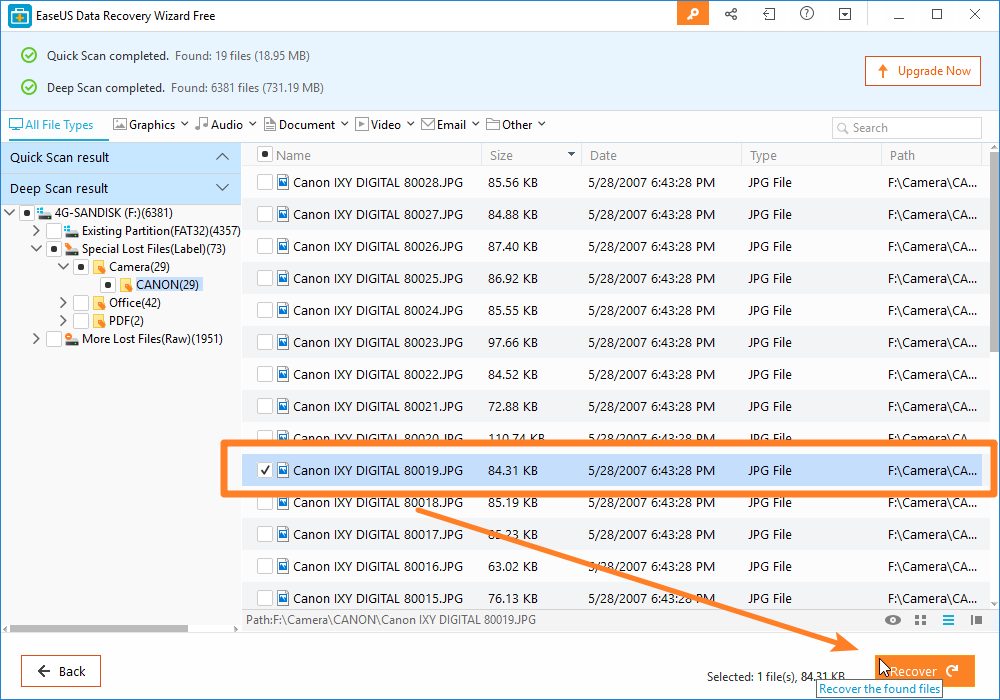The image size is (1000, 700).
Task: Expand the Office(42) tree node
Action: 63,302
